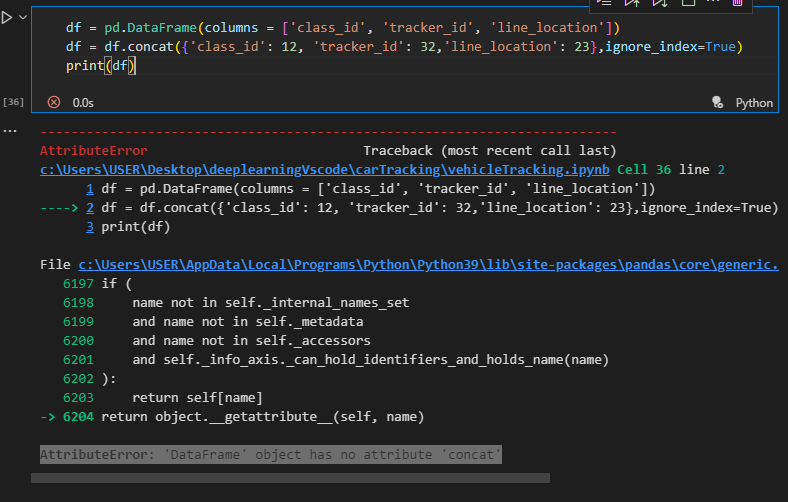Image resolution: width=788 pixels, height=502 pixels.
Task: Open the run options chevron beside play
Action: click(23, 18)
